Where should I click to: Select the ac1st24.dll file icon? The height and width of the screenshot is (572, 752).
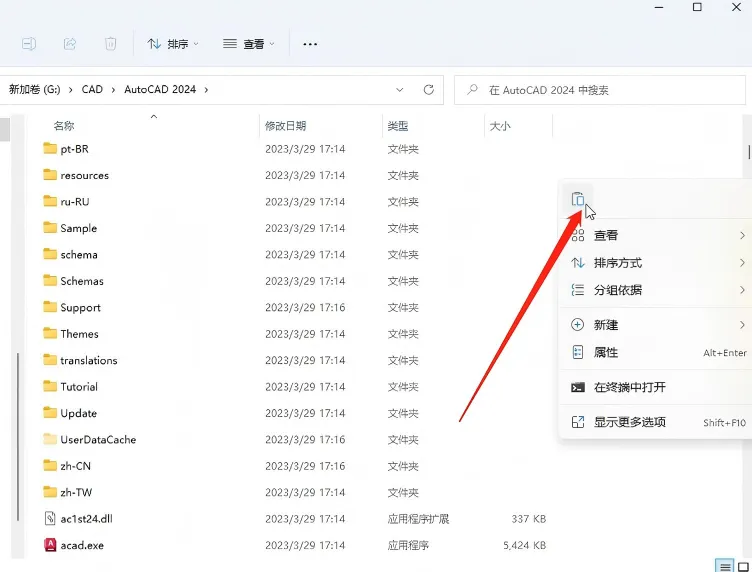[50, 518]
